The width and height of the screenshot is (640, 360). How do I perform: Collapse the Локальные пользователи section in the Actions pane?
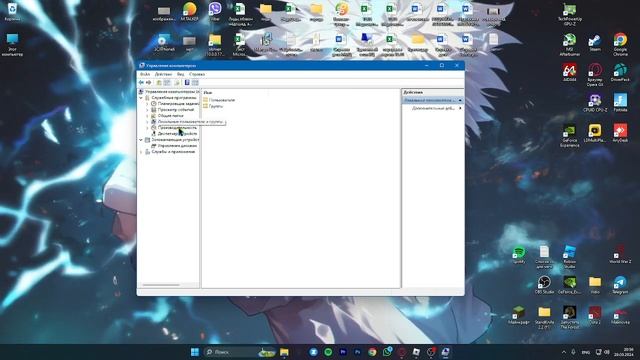pos(460,100)
